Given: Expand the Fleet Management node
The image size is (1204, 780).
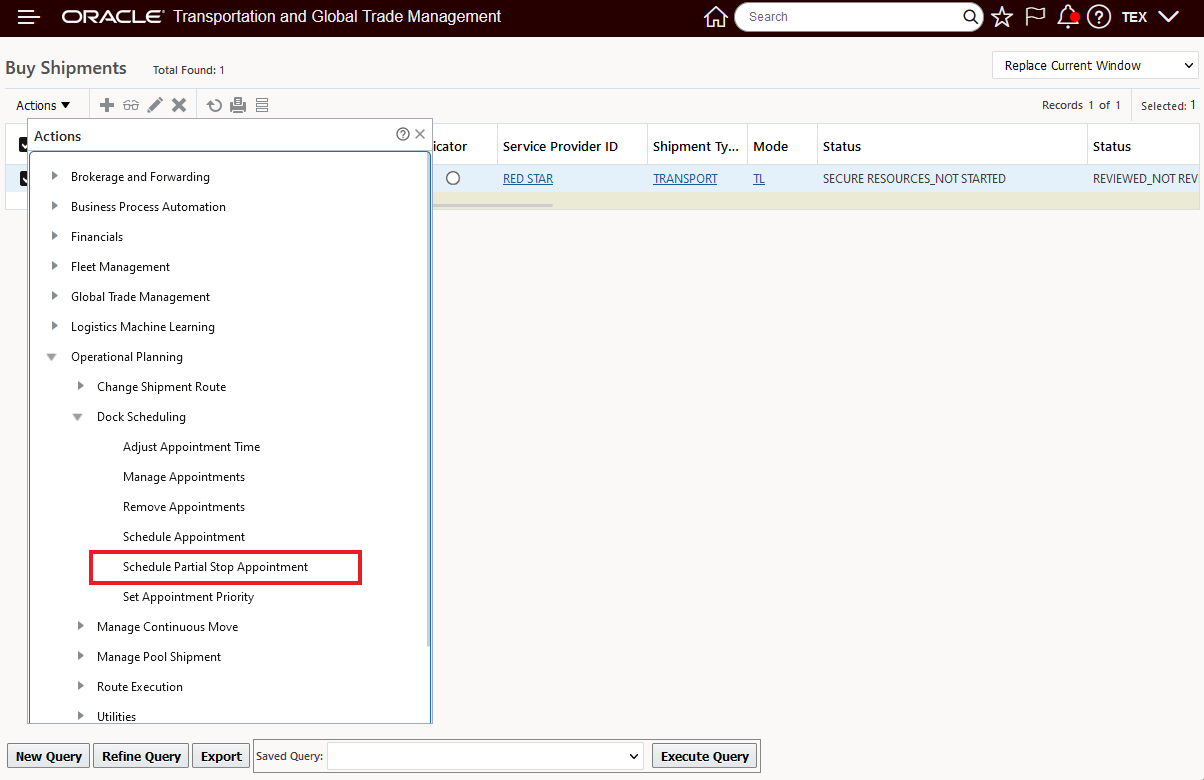Looking at the screenshot, I should pyautogui.click(x=54, y=267).
